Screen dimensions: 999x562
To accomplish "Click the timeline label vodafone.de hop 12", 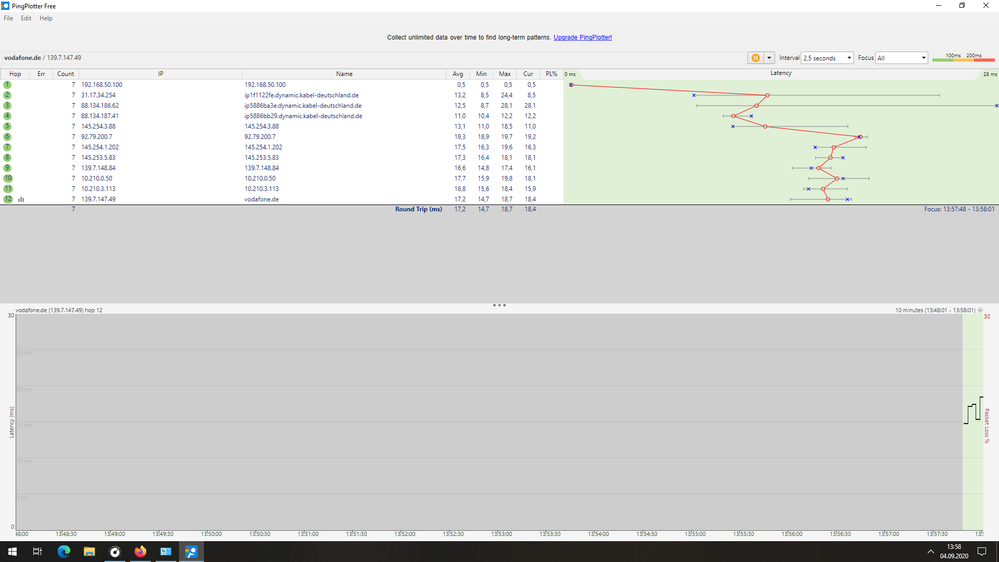I will [x=59, y=310].
